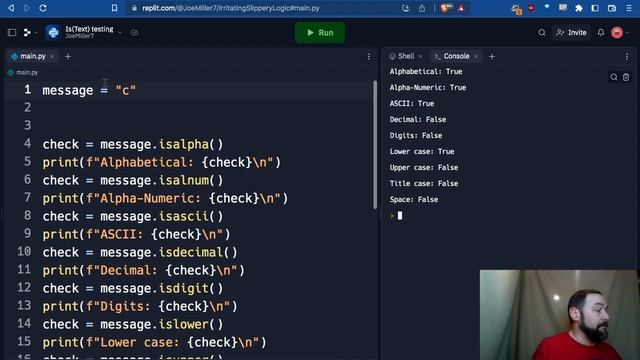This screenshot has width=640, height=360.
Task: Click the isalpha() call on line 4
Action: [191, 144]
